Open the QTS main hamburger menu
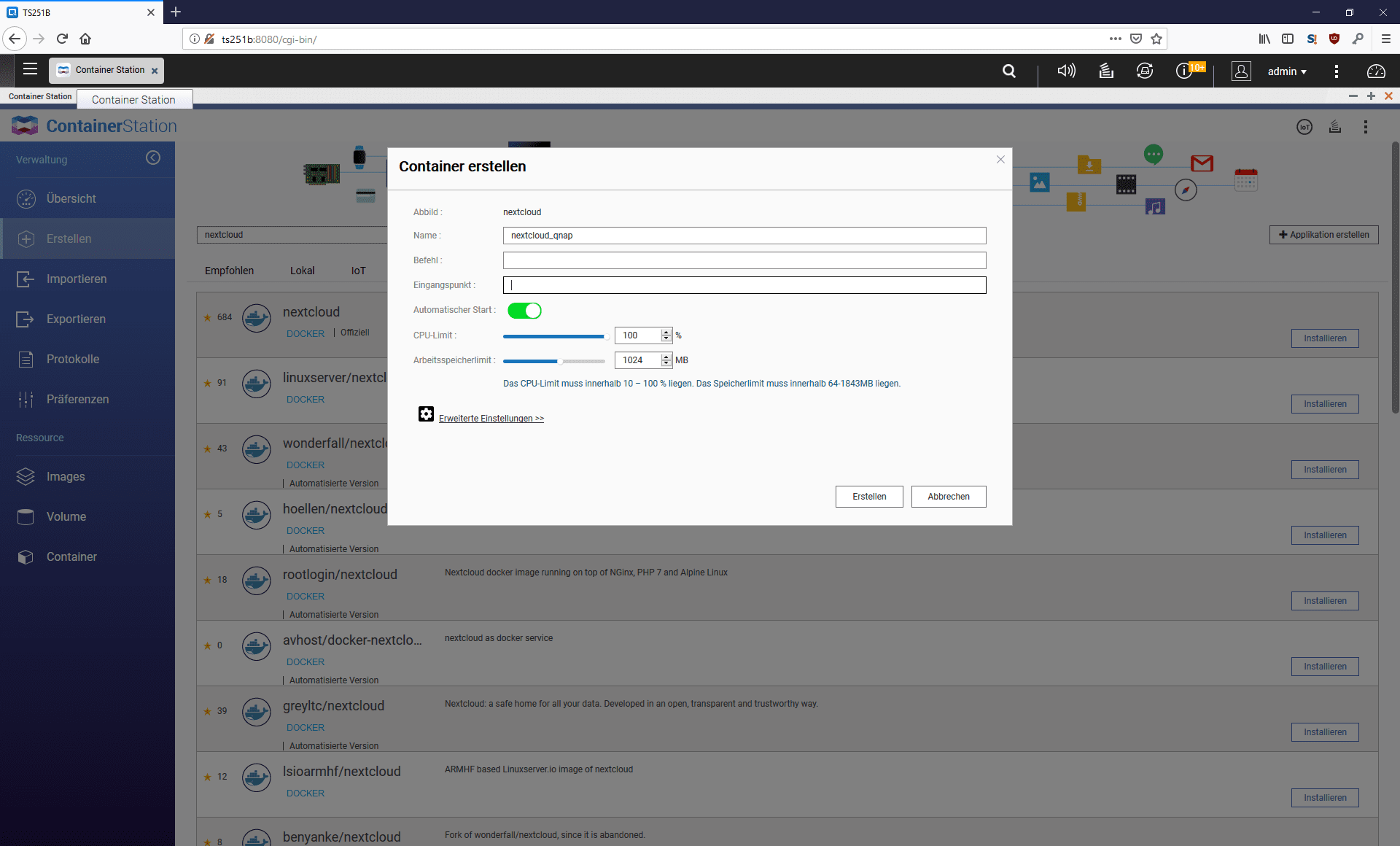 [30, 69]
